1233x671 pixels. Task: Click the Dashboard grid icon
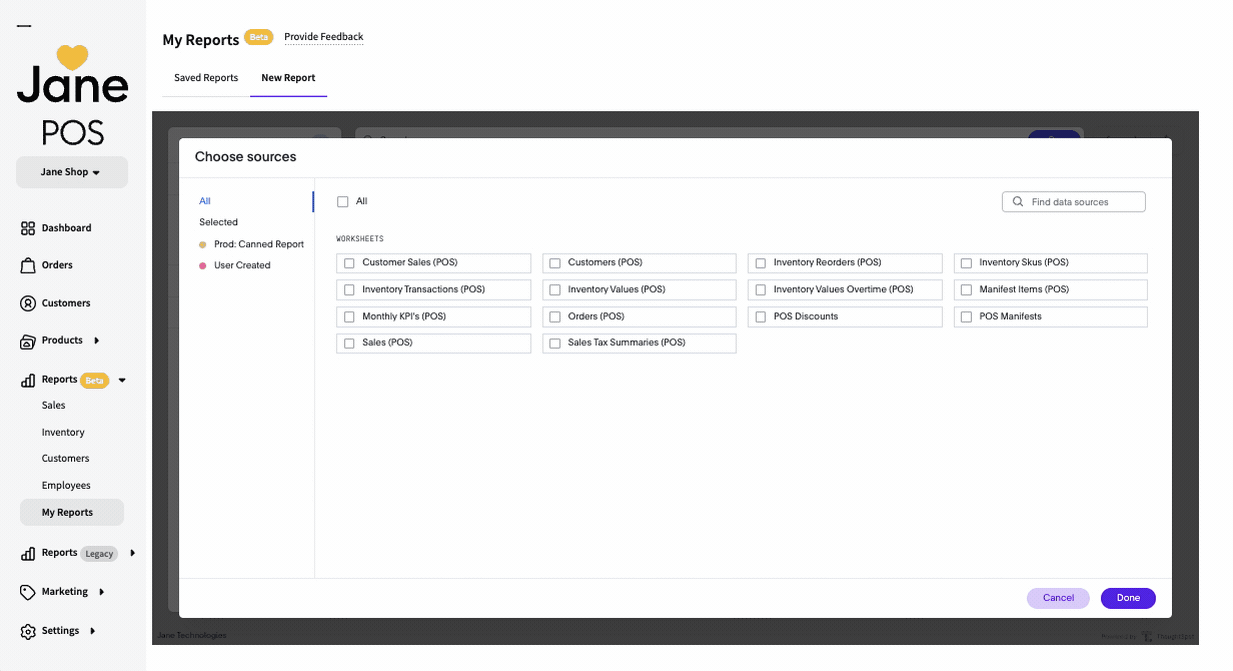[28, 228]
